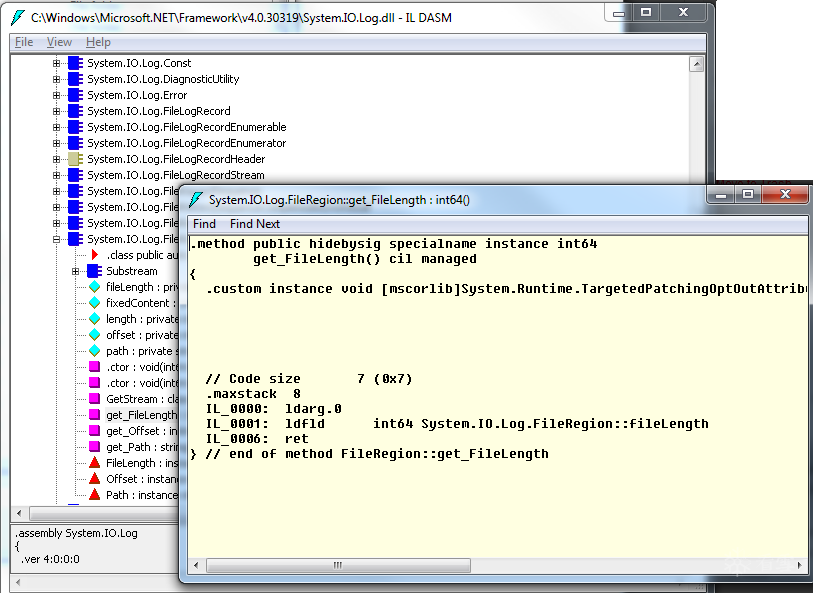
Task: Maximize the get_FileLength disassembly window
Action: (748, 194)
